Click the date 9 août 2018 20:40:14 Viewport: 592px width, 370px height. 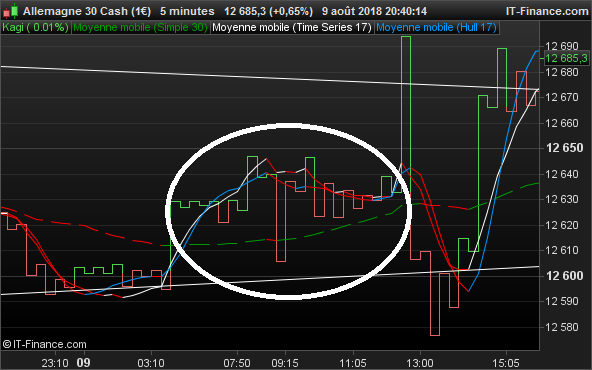click(375, 11)
